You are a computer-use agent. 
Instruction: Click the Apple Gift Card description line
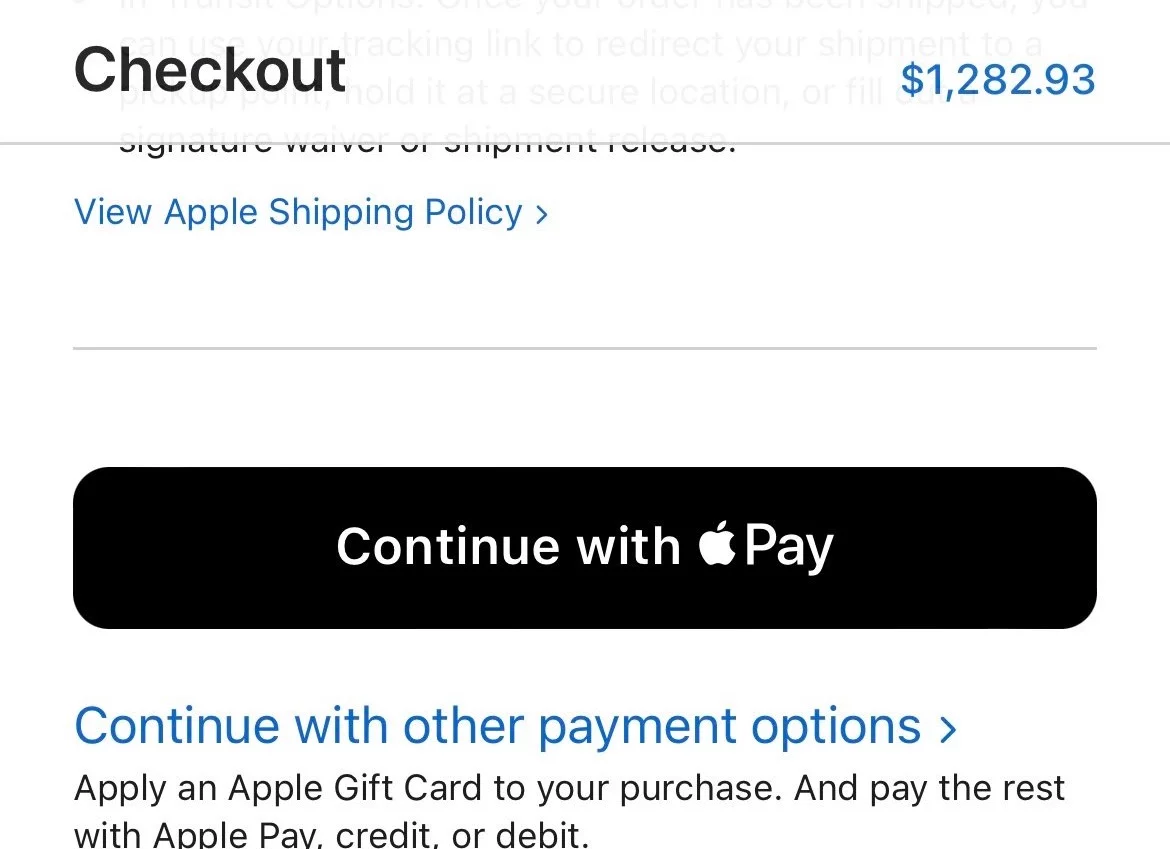(x=568, y=789)
